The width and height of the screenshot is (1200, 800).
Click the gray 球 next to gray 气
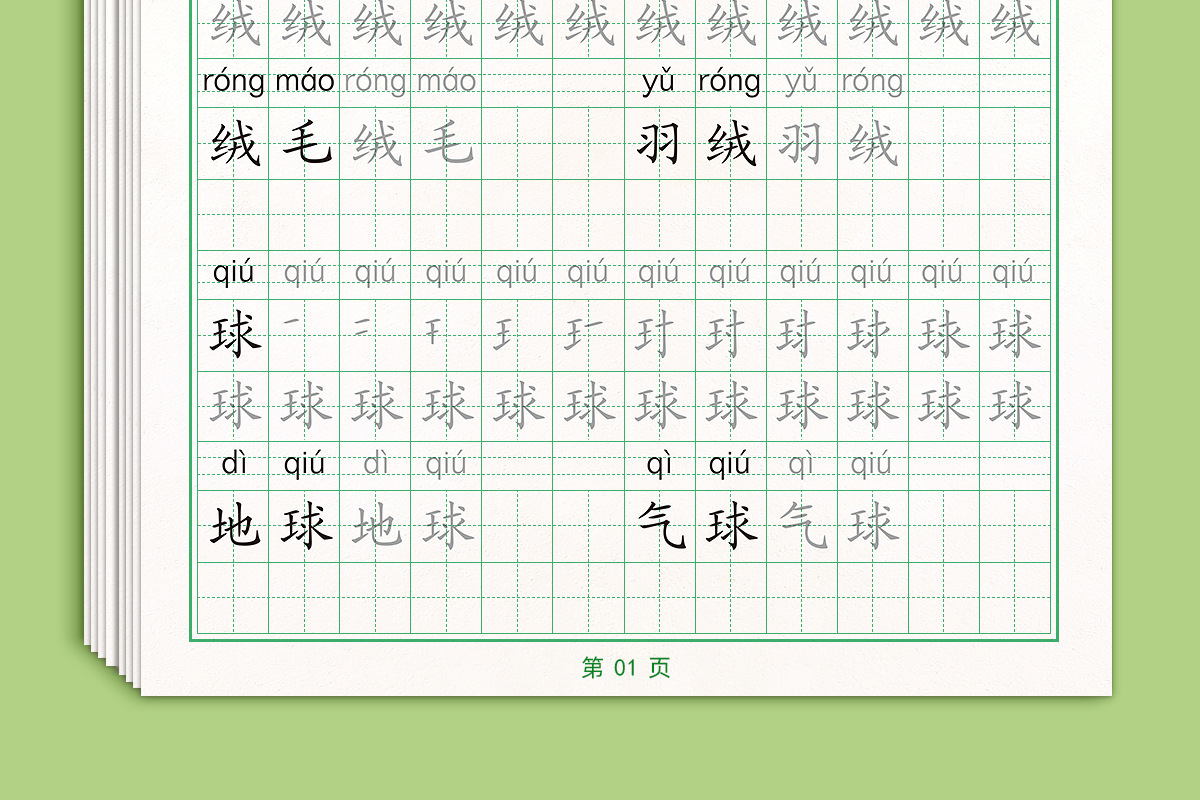873,526
